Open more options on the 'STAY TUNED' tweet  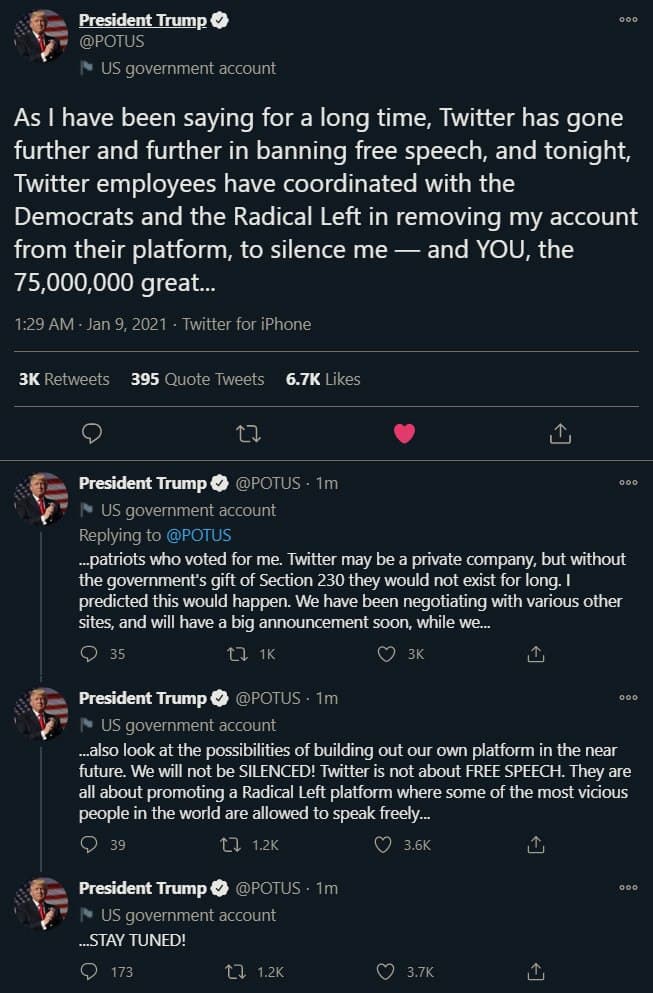point(628,888)
